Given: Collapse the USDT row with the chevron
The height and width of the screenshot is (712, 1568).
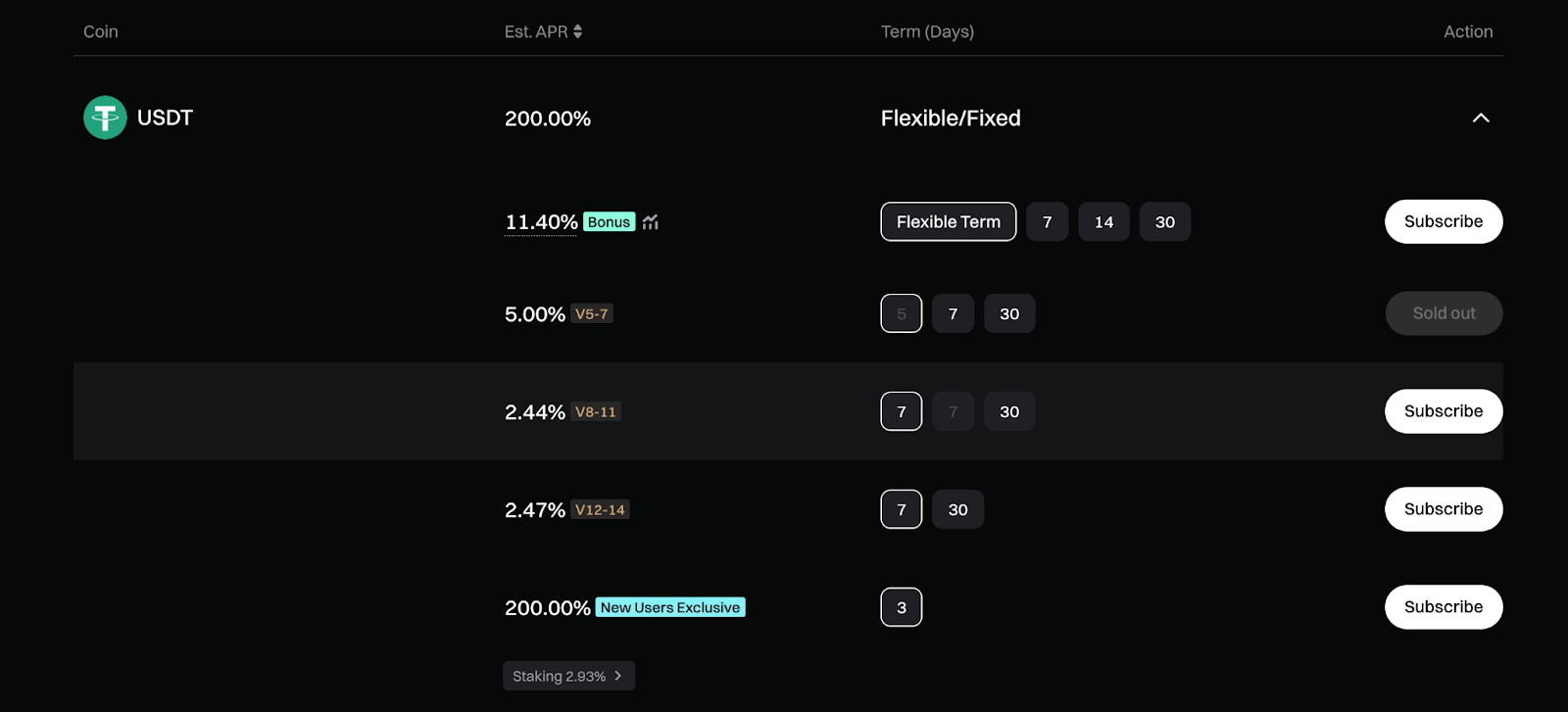Looking at the screenshot, I should point(1480,118).
